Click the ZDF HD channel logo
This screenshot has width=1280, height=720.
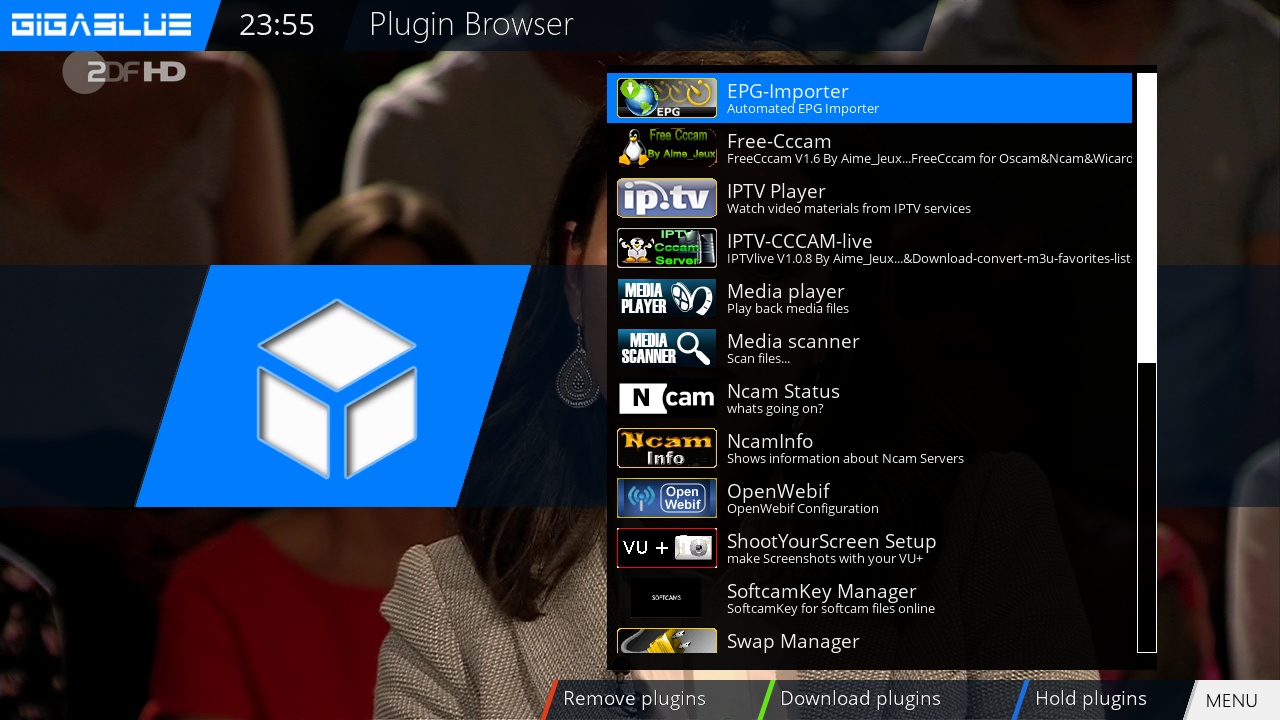[125, 72]
